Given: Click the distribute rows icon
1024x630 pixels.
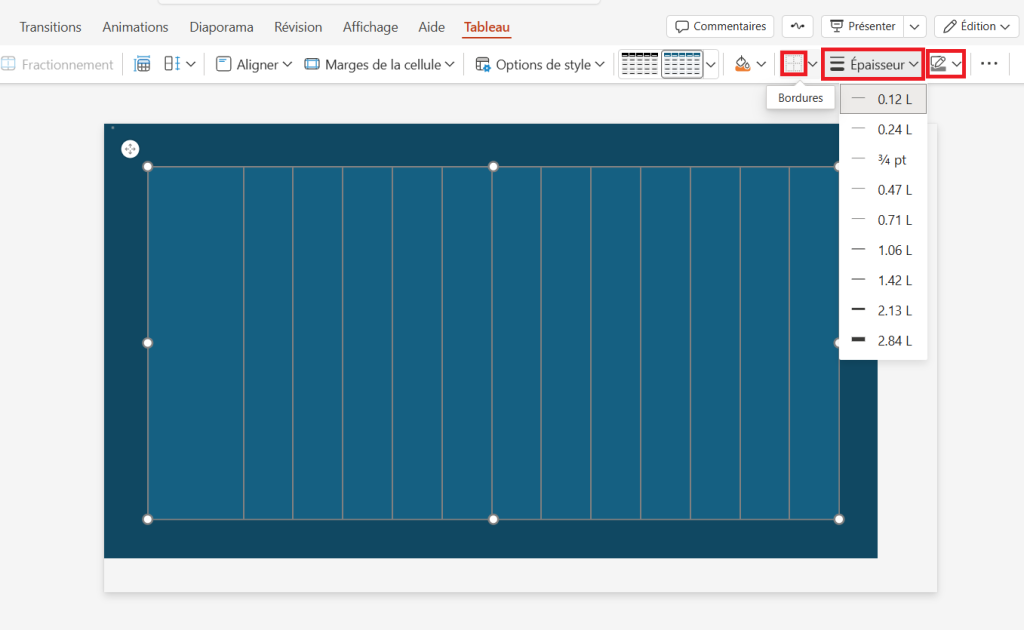Looking at the screenshot, I should click(x=142, y=64).
